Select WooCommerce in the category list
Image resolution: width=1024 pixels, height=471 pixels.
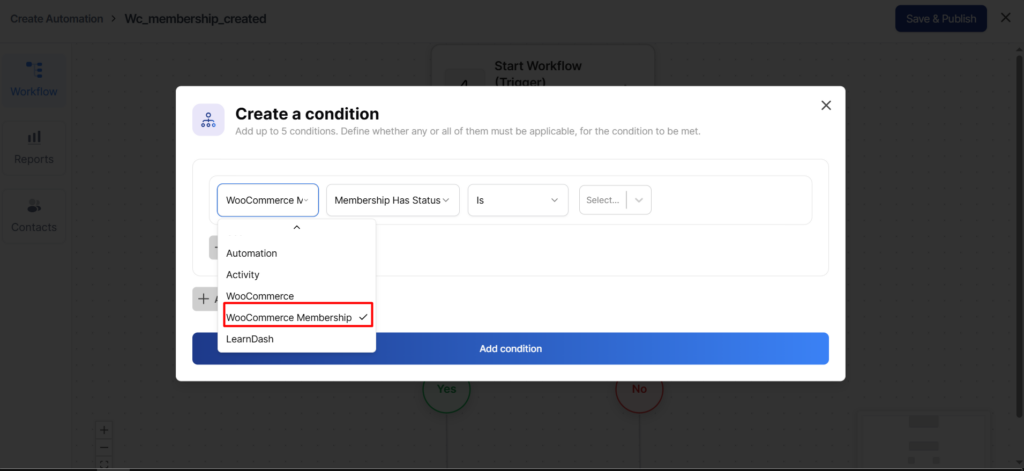point(260,296)
